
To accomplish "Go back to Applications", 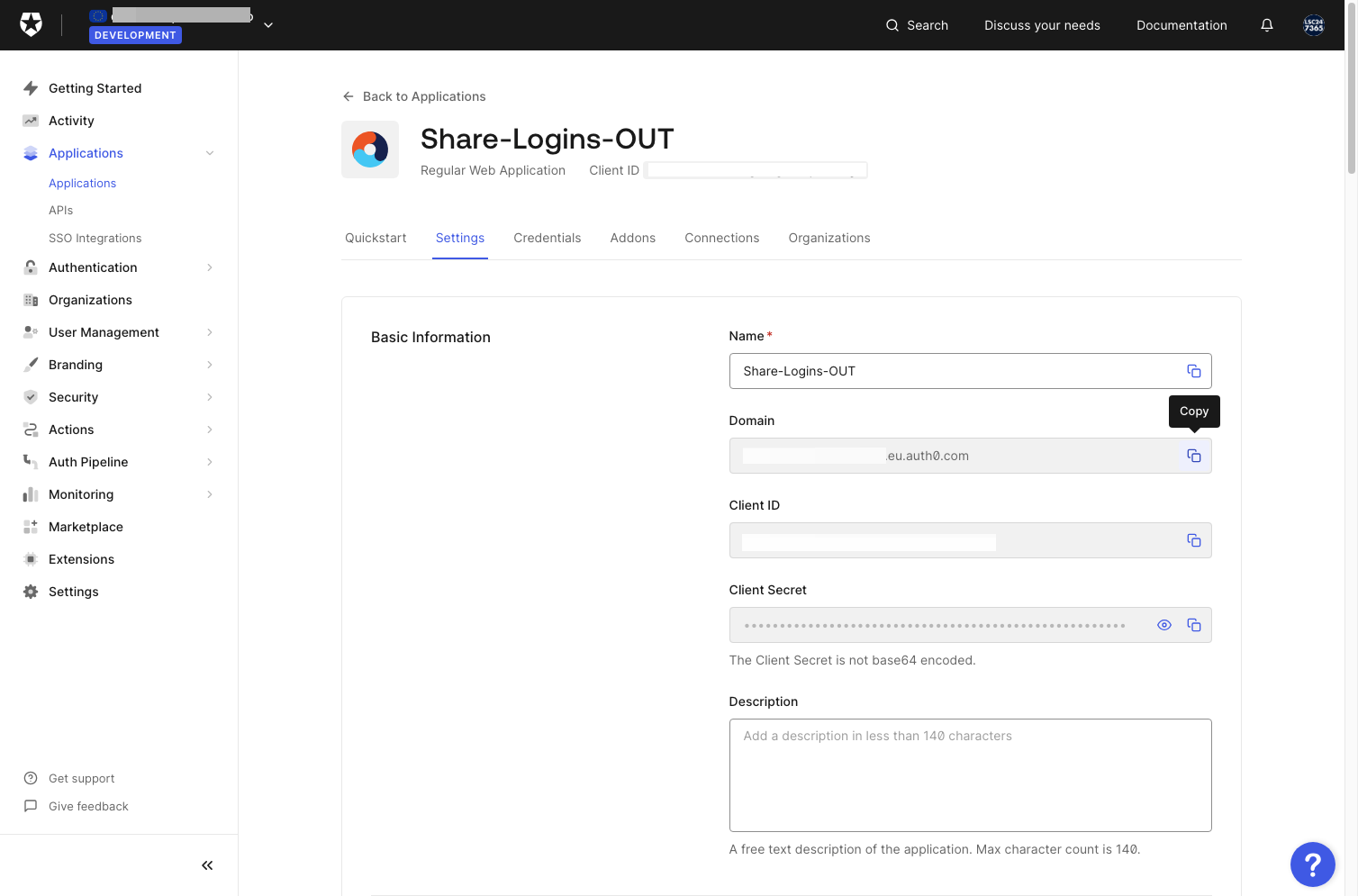I will point(414,96).
